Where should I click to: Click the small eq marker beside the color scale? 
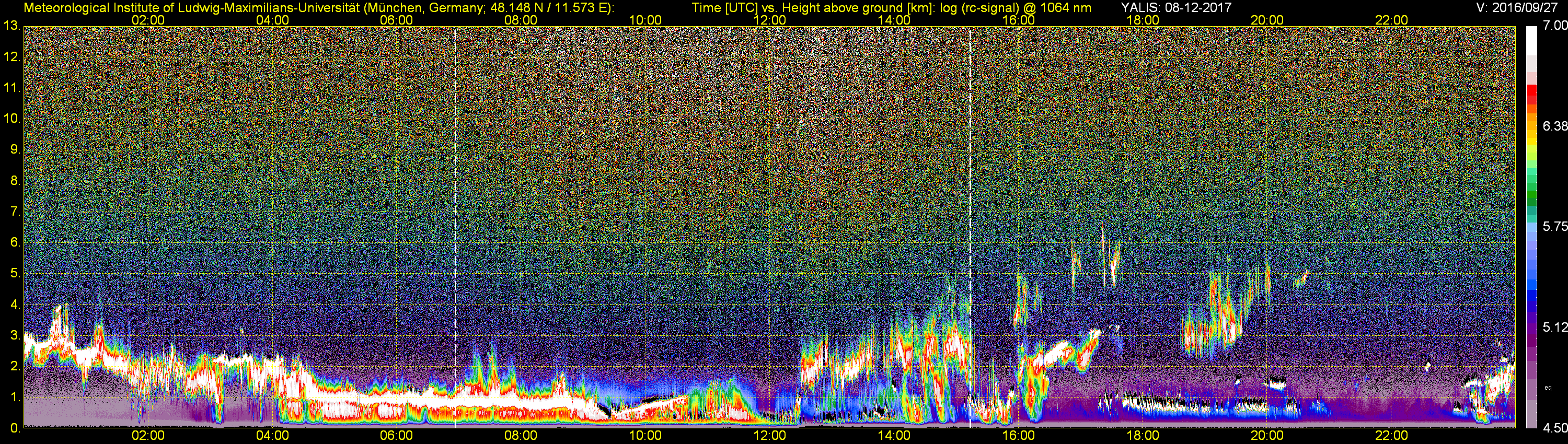coord(1548,387)
